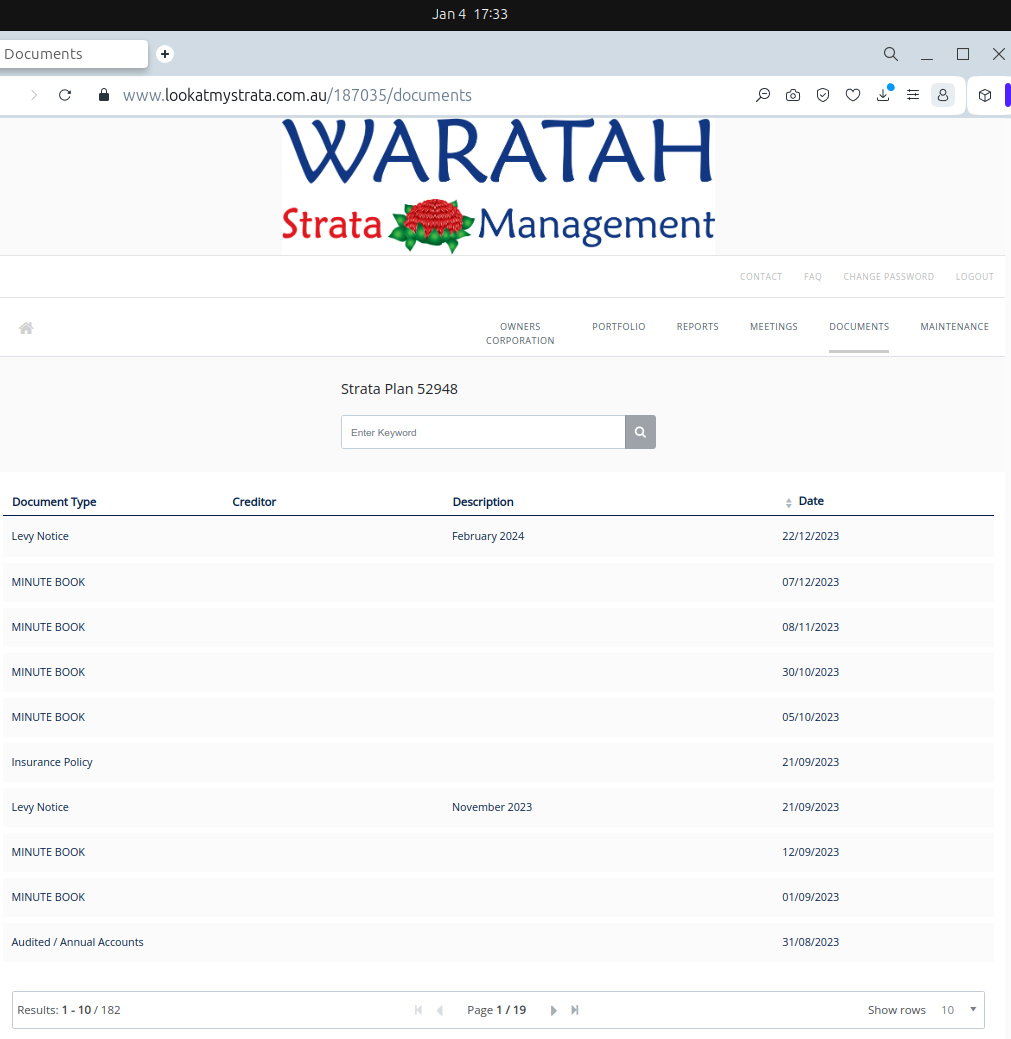Image resolution: width=1011 pixels, height=1039 pixels.
Task: Open the Insurance Policy document row
Action: click(x=52, y=762)
